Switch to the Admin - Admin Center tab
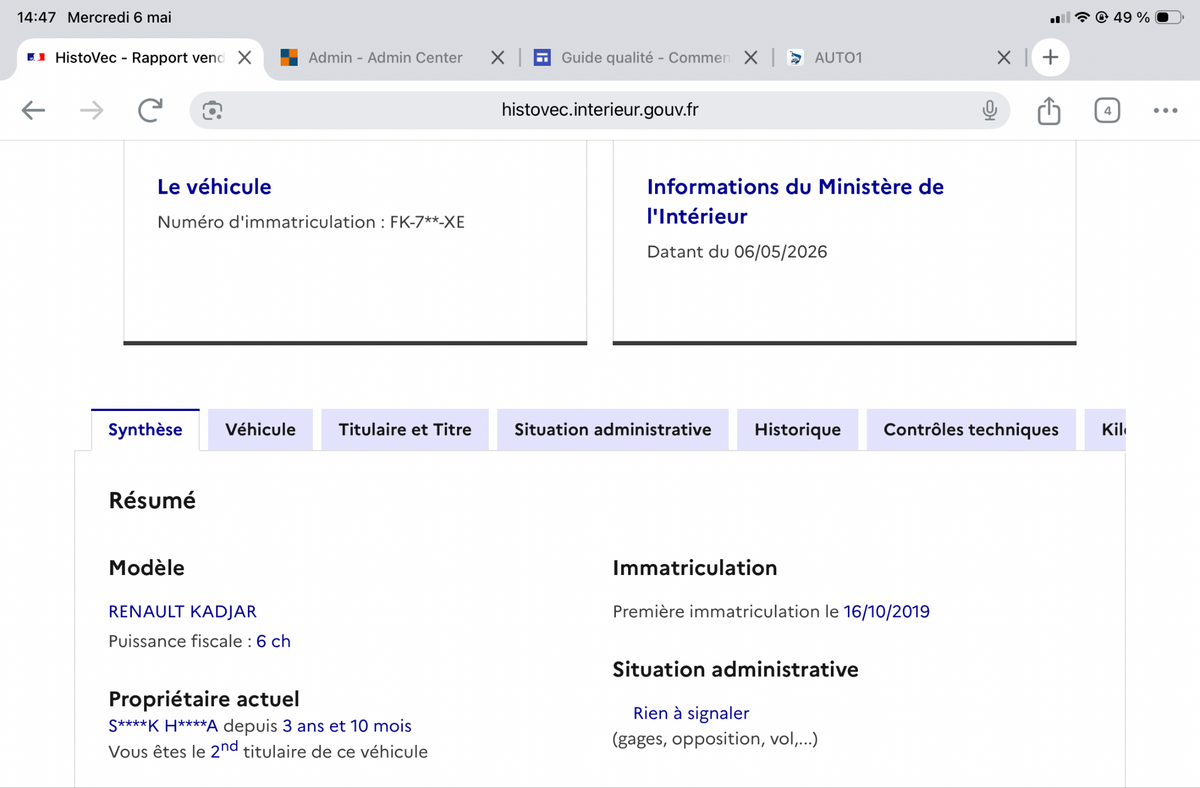The height and width of the screenshot is (788, 1200). (x=385, y=58)
